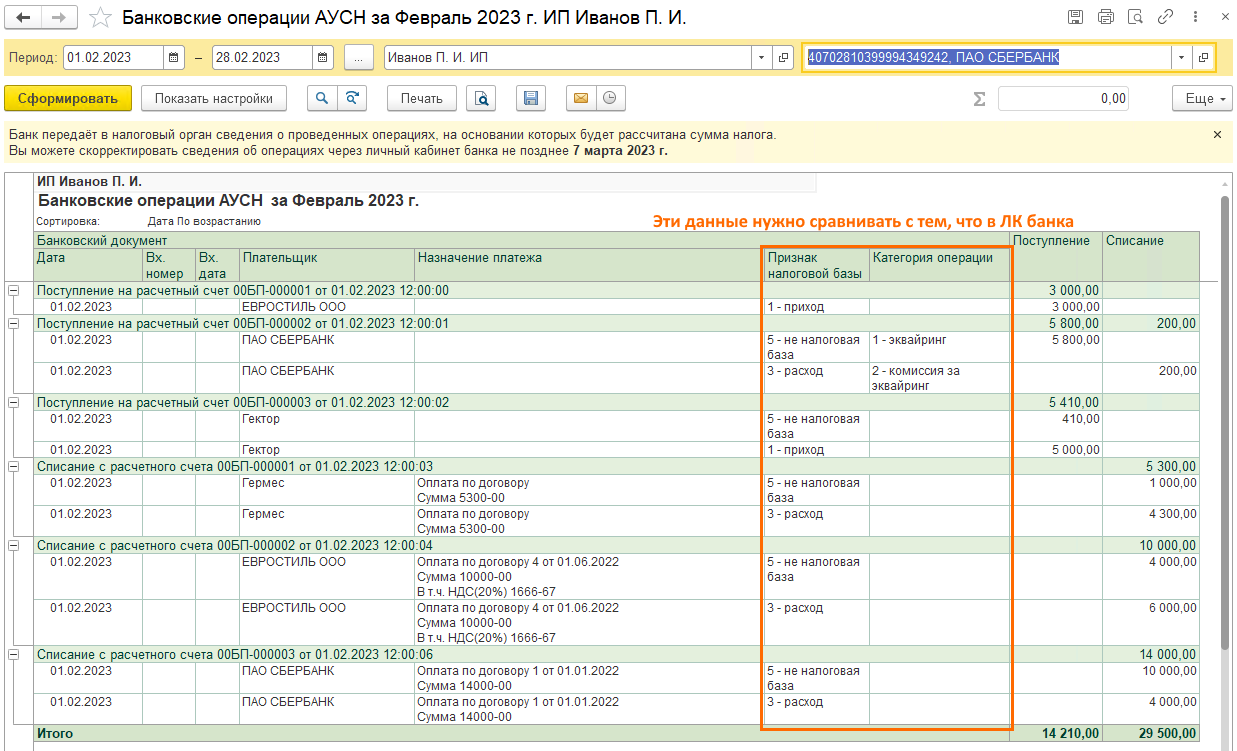
Task: Collapse group Списание с расчетного счета 00БП-000001
Action: click(14, 466)
